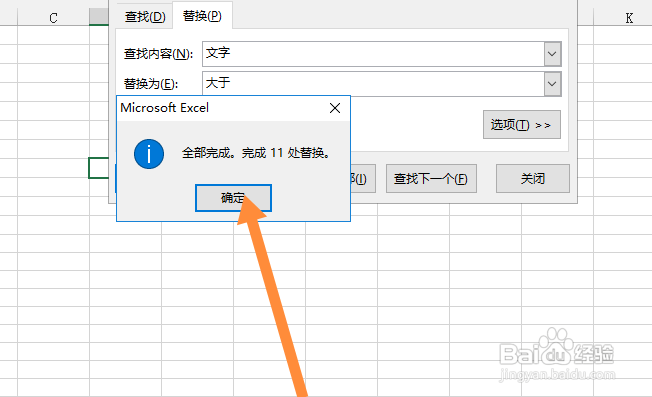Confirm the message with 确定 button

(x=233, y=198)
